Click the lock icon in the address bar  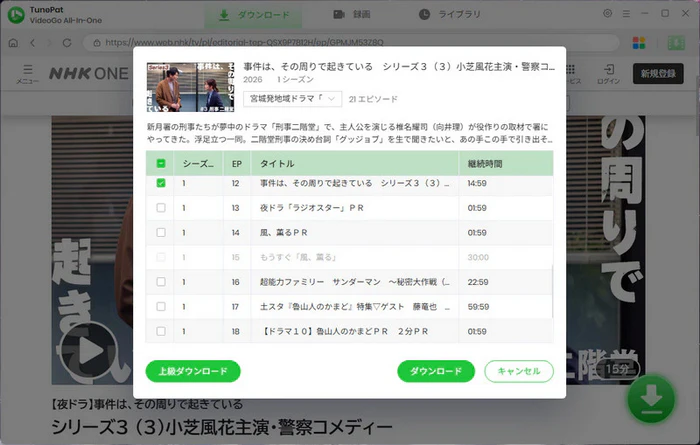(96, 43)
